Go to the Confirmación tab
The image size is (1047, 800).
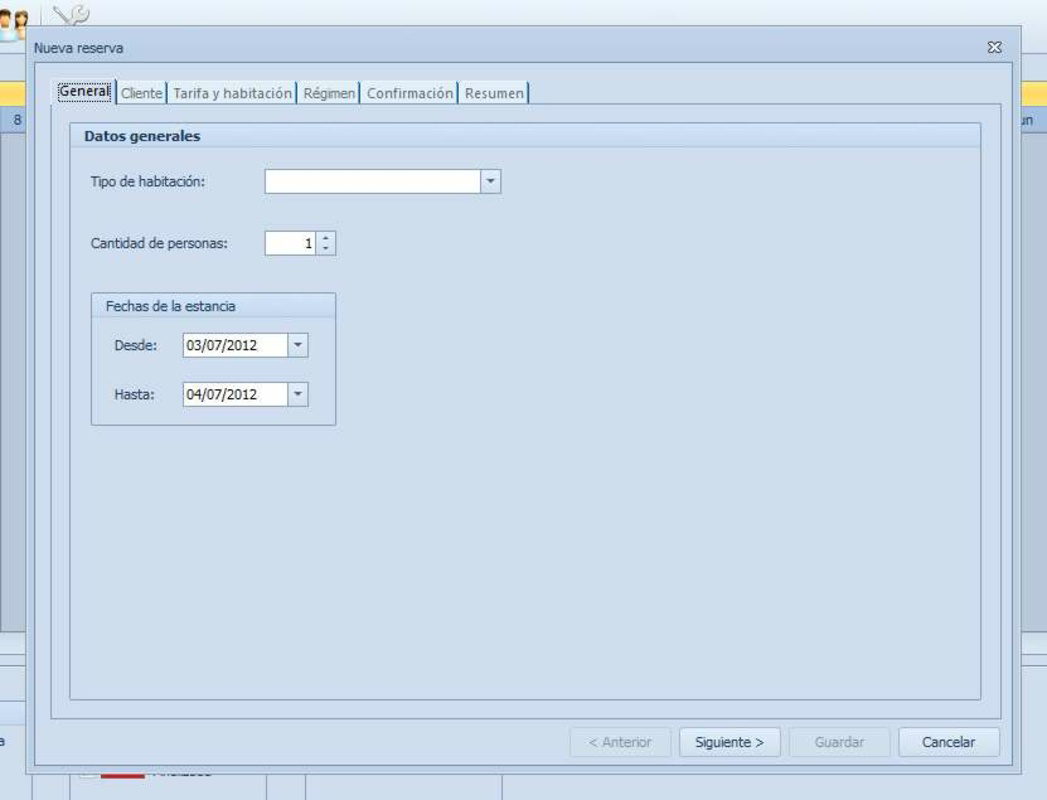[410, 93]
